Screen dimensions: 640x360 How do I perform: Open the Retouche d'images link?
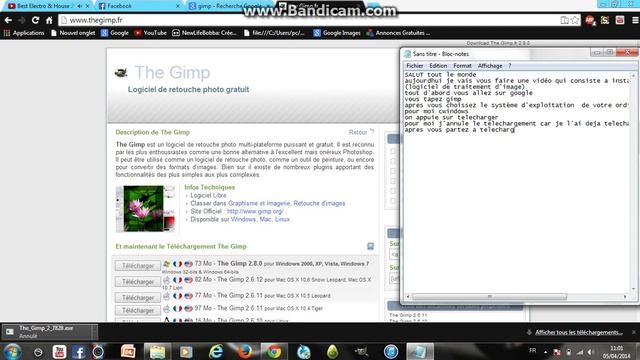coord(319,203)
